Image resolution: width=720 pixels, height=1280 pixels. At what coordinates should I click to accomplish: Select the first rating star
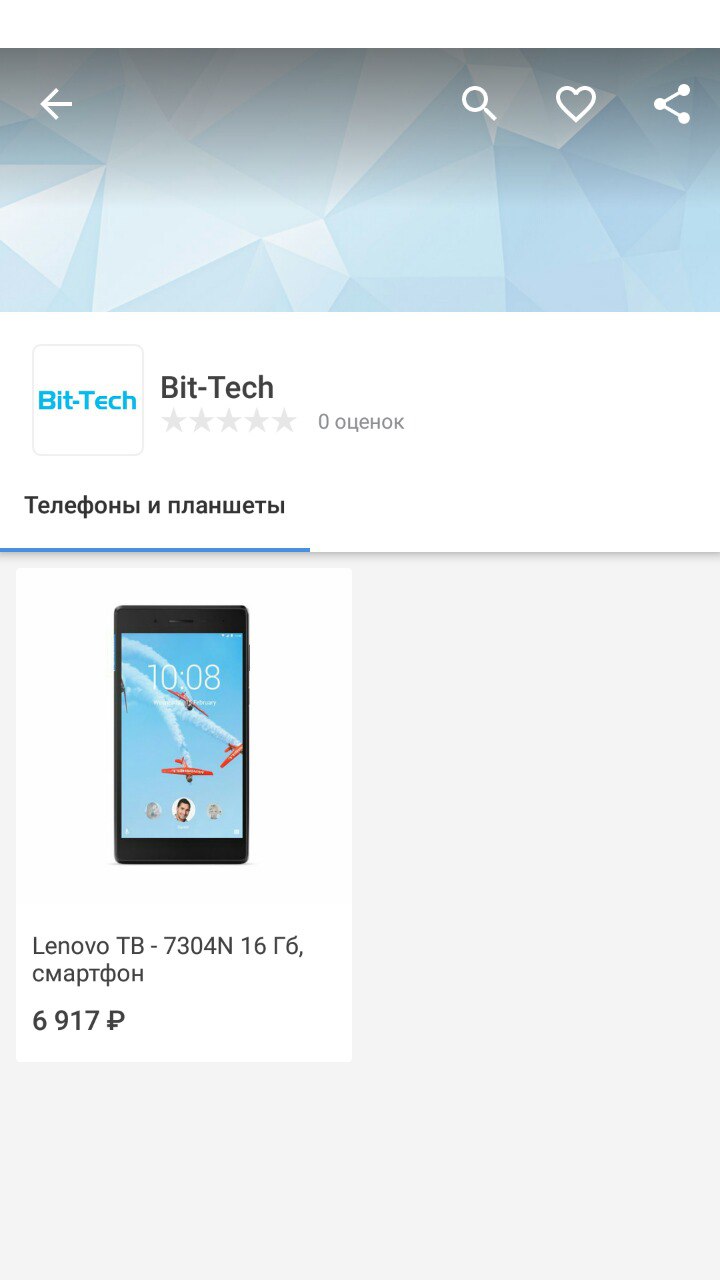tap(174, 421)
